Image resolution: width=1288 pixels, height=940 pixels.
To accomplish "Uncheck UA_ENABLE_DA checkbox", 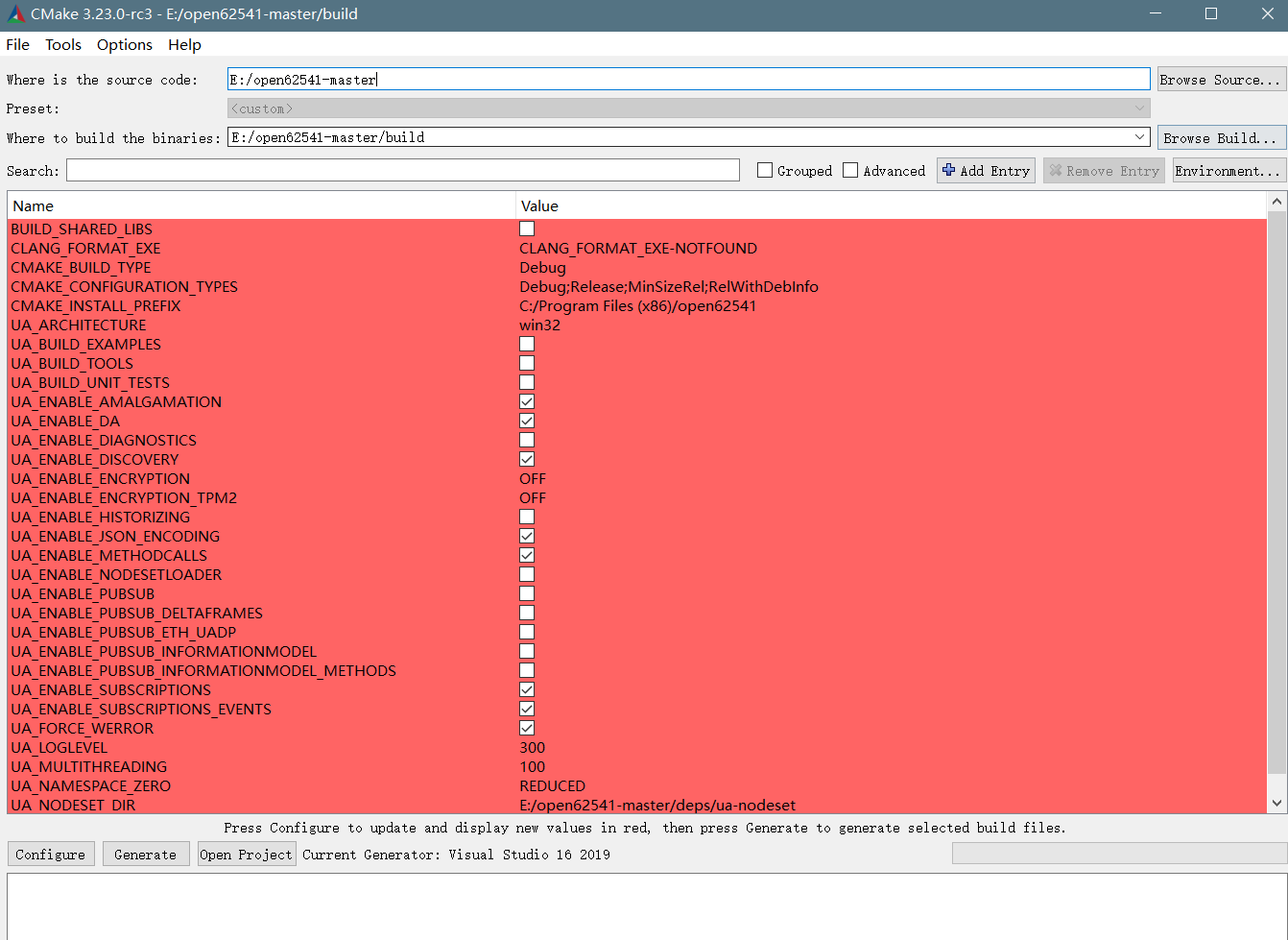I will pyautogui.click(x=527, y=421).
